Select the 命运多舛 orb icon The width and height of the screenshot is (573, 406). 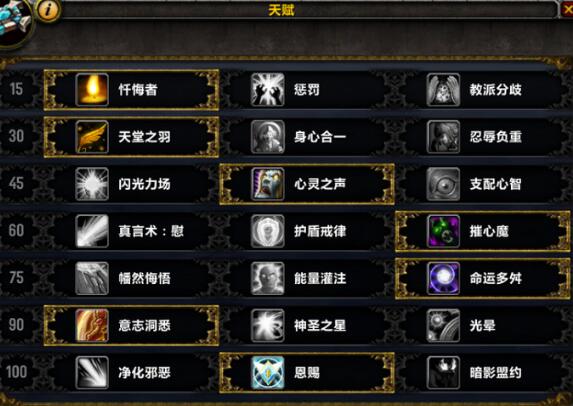[x=443, y=278]
